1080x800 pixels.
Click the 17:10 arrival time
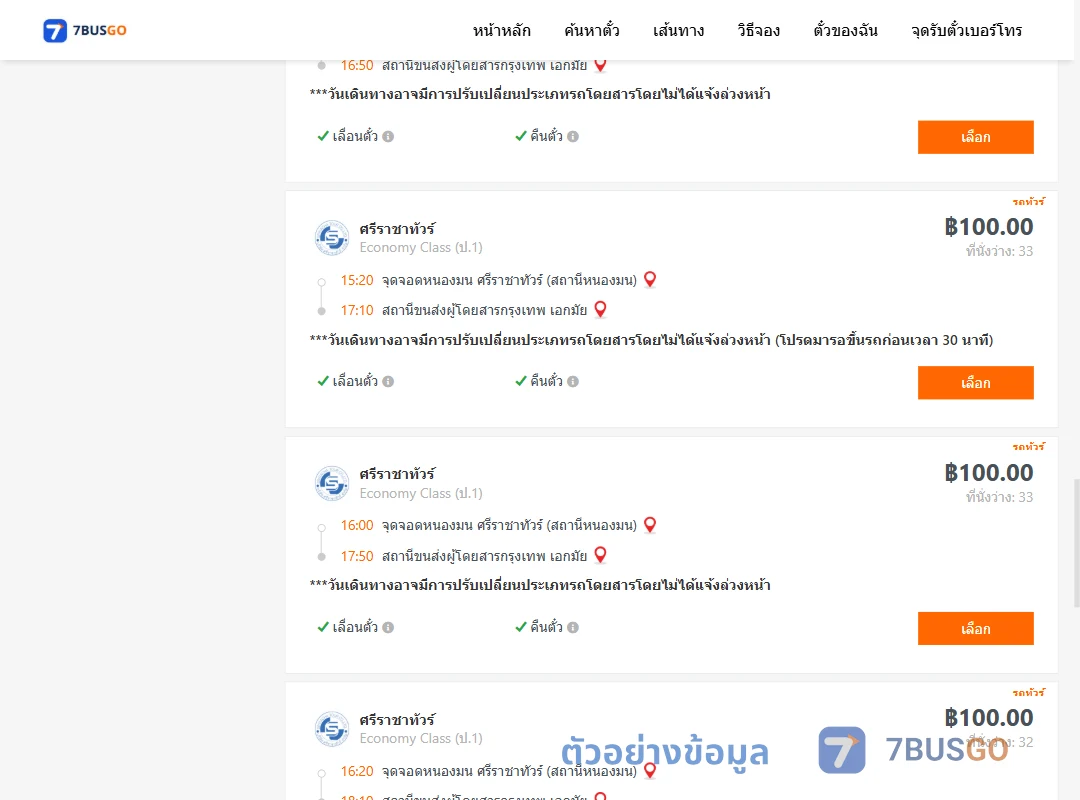click(x=357, y=310)
